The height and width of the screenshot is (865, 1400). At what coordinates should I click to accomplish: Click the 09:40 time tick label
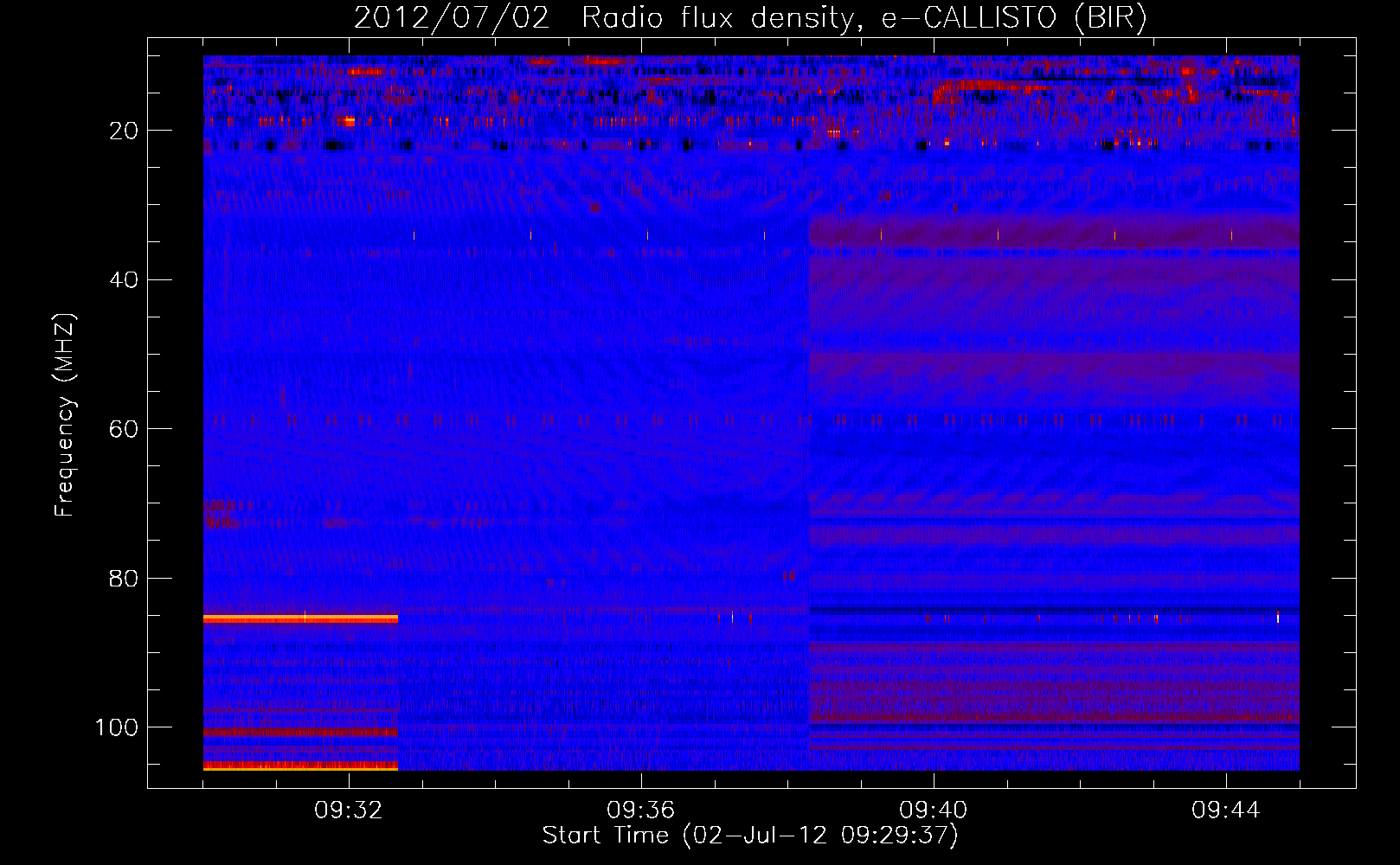click(x=934, y=810)
